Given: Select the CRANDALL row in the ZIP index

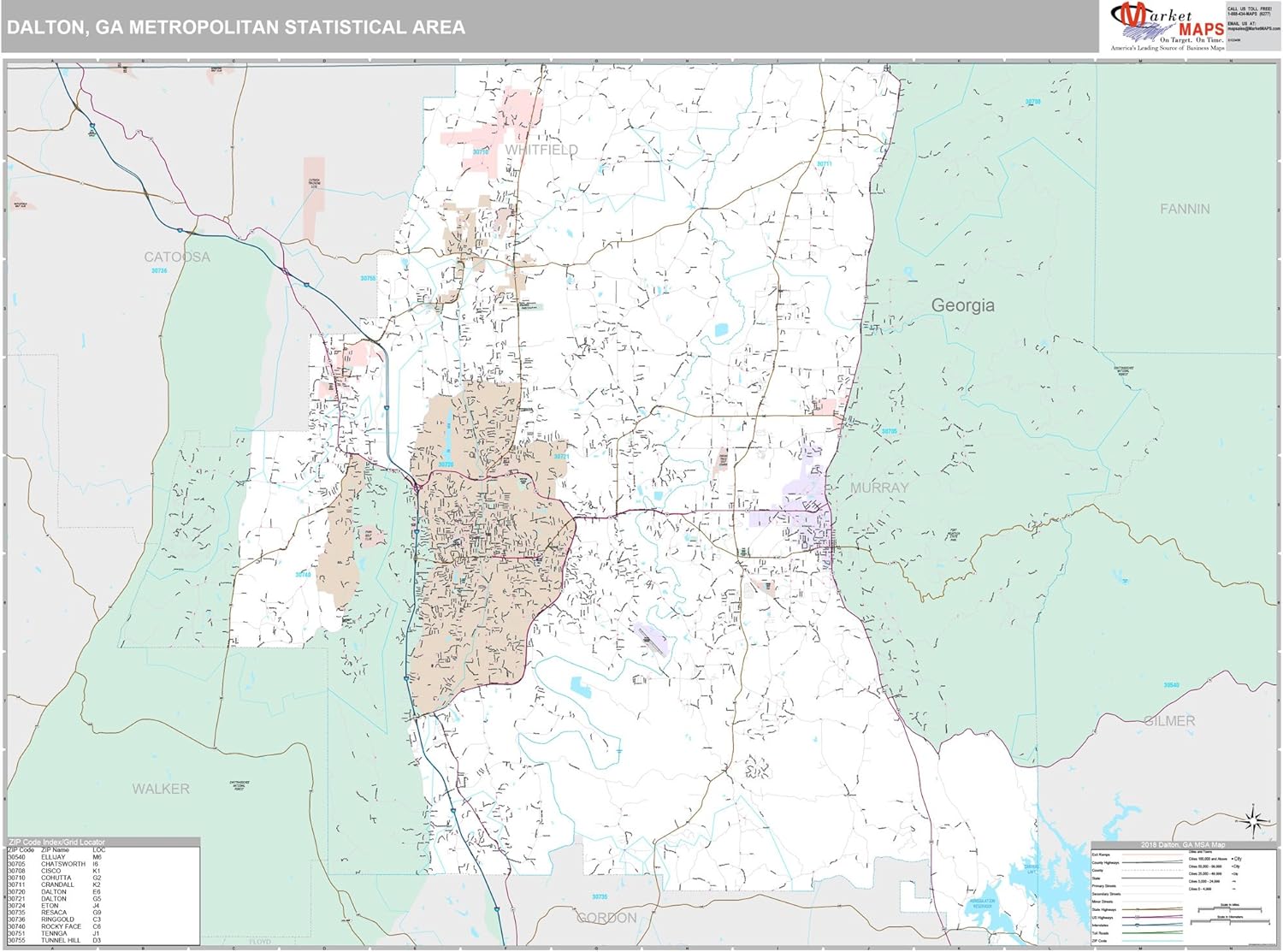Looking at the screenshot, I should [55, 884].
